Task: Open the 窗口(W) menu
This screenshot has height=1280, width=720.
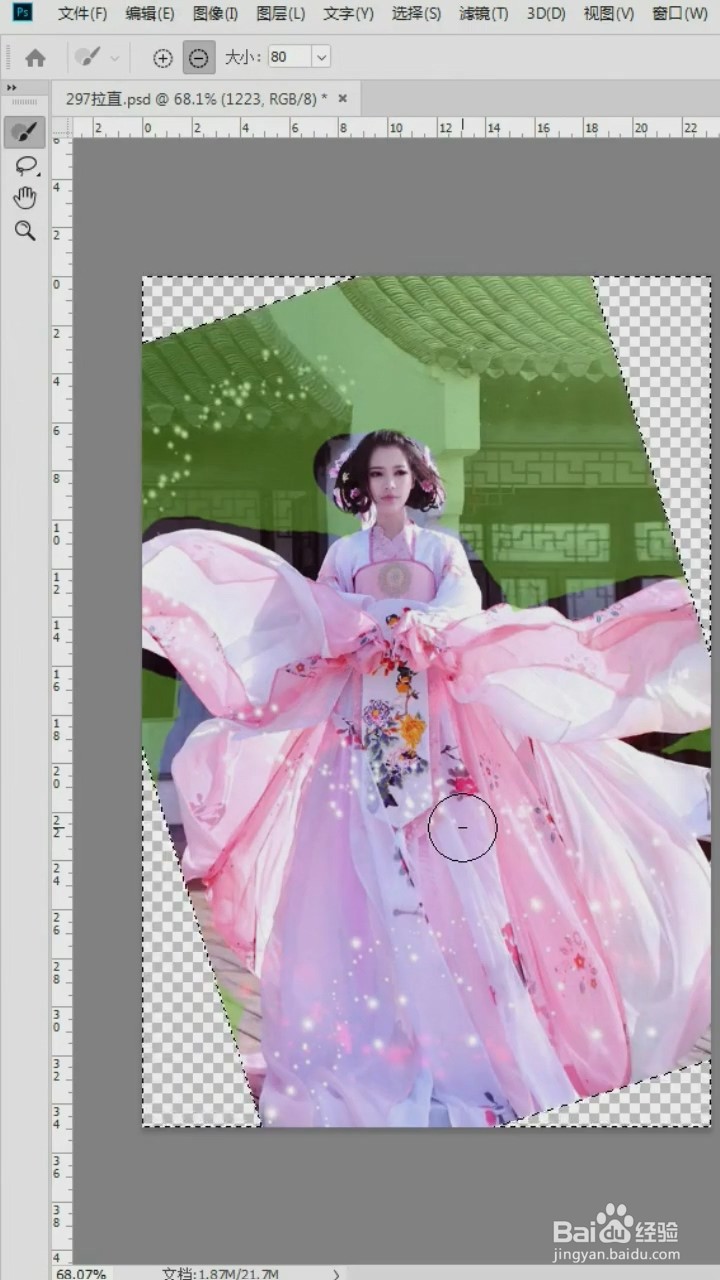Action: coord(680,14)
